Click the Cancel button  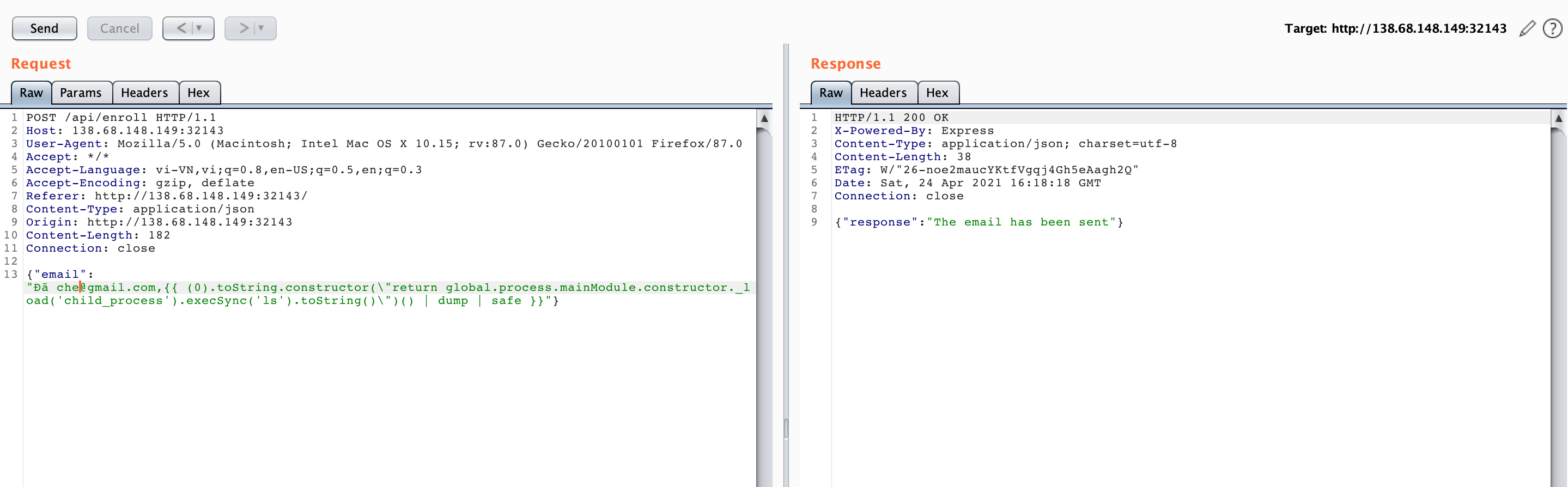pyautogui.click(x=119, y=29)
